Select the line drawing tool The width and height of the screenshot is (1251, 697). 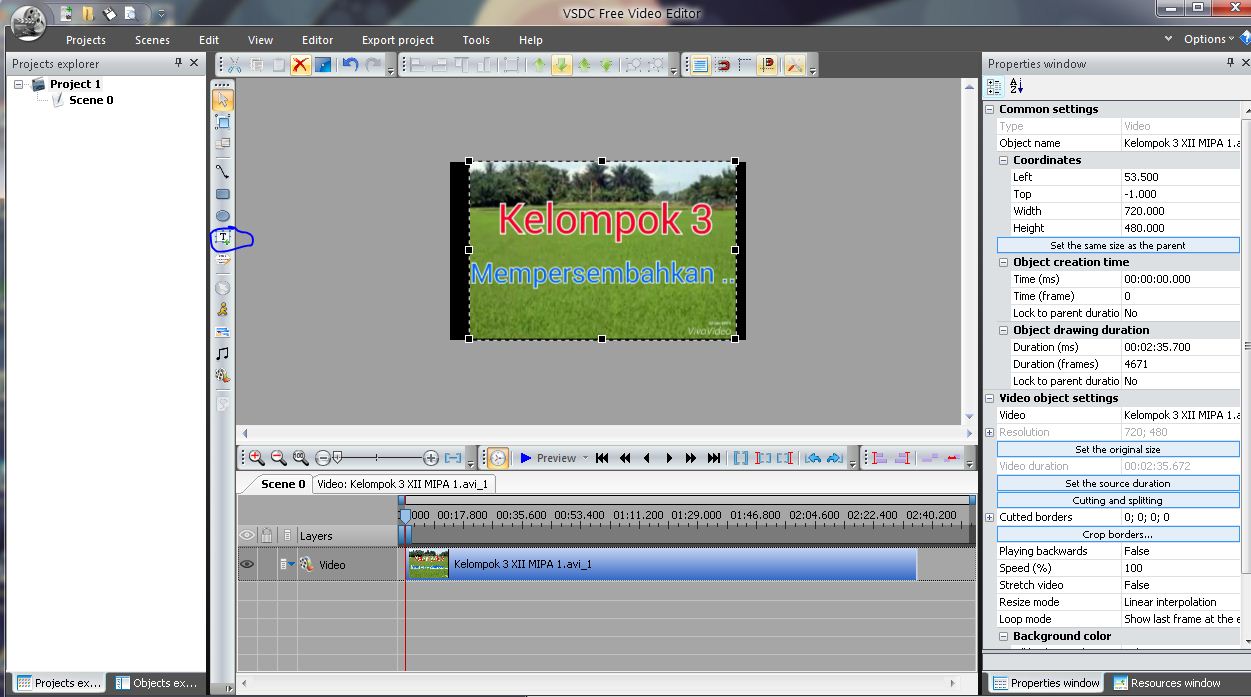pos(223,171)
